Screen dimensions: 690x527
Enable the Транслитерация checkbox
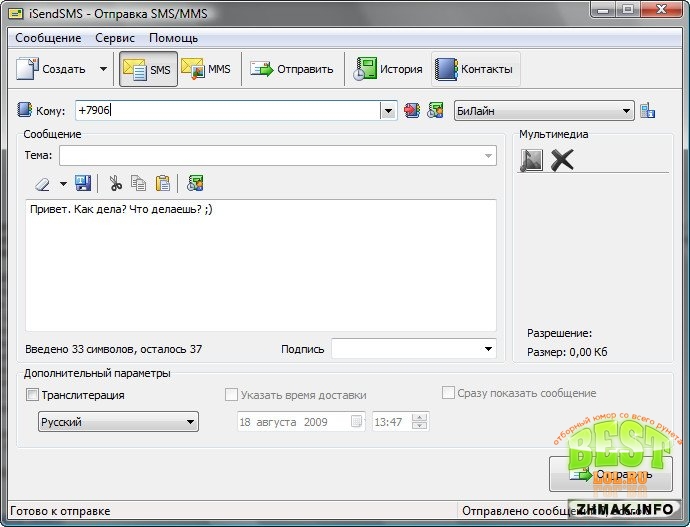coord(32,395)
